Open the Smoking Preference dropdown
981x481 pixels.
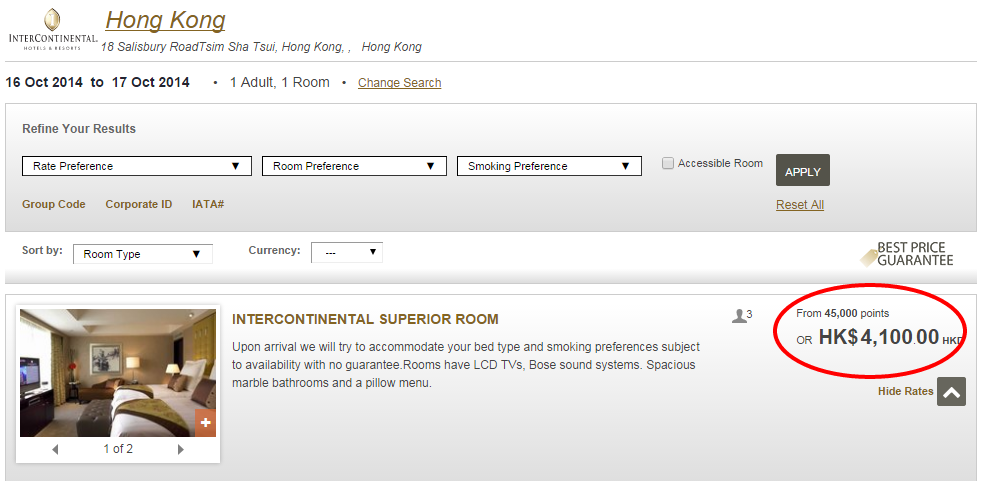tap(549, 166)
